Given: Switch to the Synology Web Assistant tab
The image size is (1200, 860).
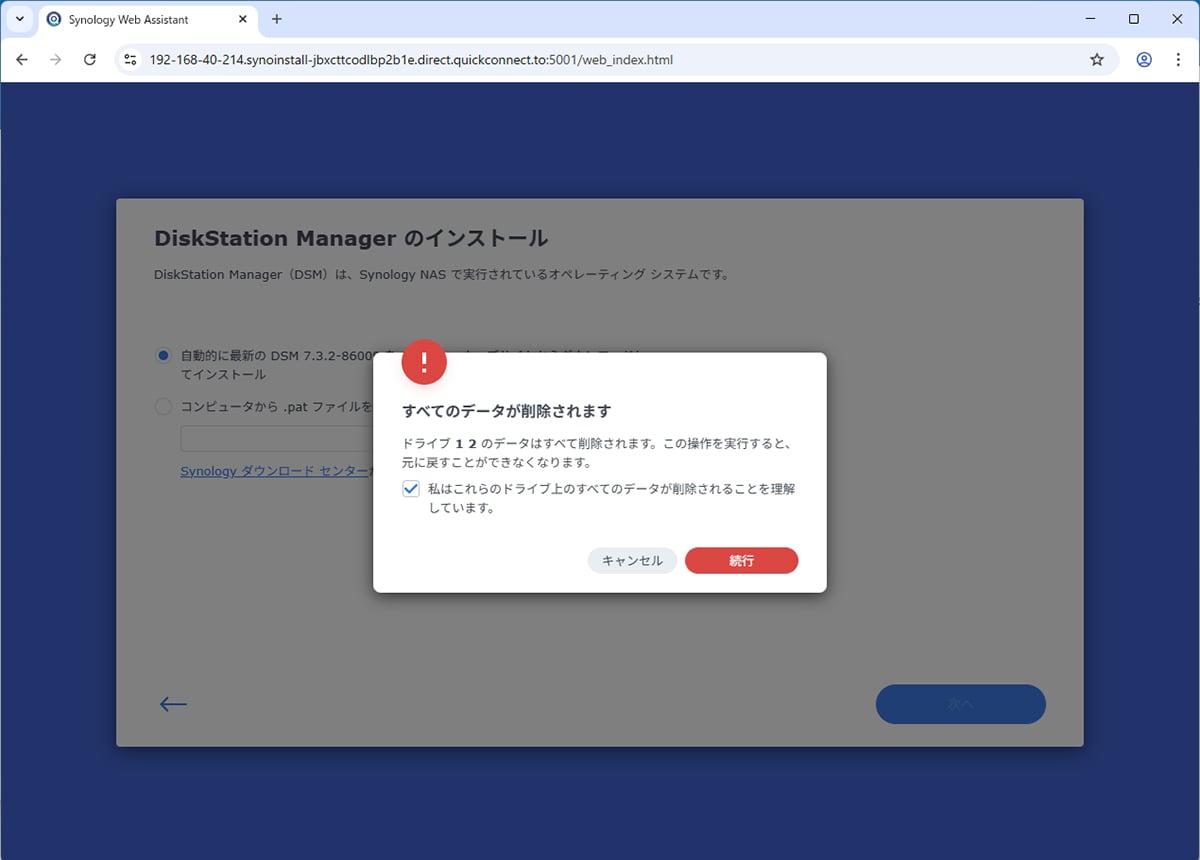Looking at the screenshot, I should point(128,19).
